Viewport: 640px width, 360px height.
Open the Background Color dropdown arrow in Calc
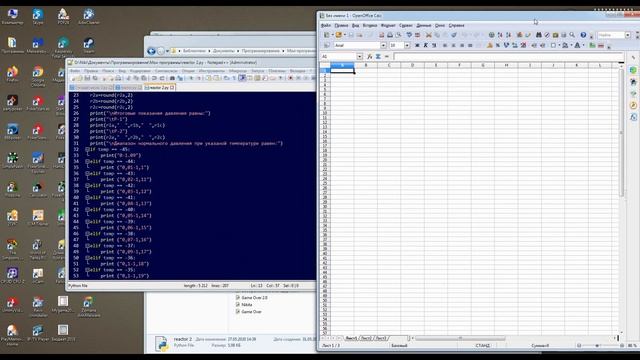coord(571,45)
